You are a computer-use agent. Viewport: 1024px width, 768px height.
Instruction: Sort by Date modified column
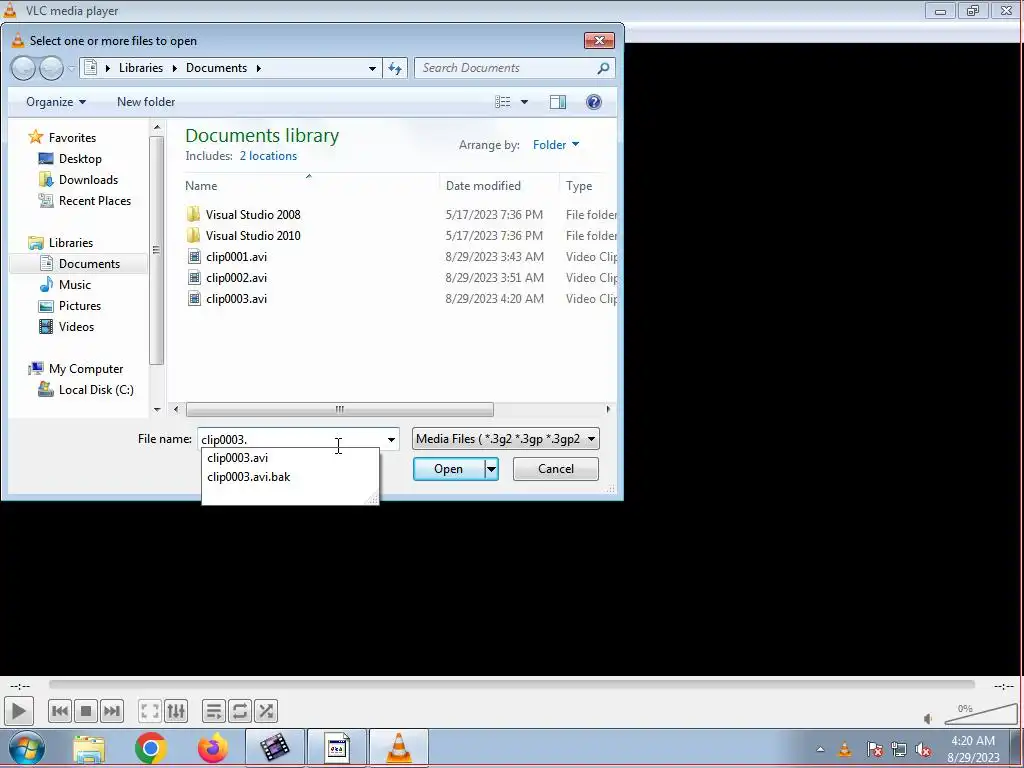pos(483,186)
